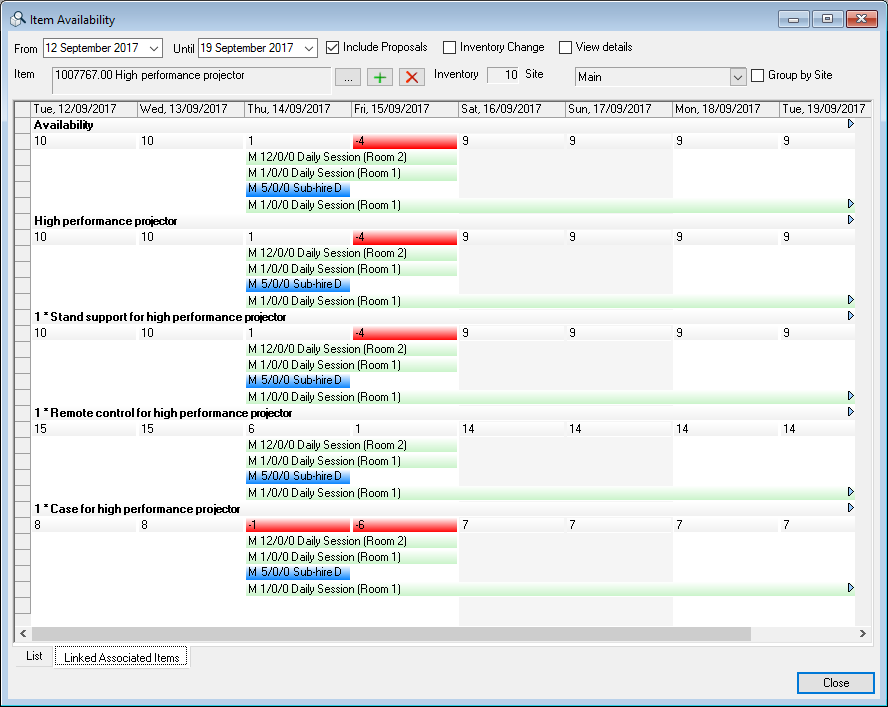Image resolution: width=888 pixels, height=707 pixels.
Task: Click the arrow at Availability row end
Action: click(x=851, y=125)
